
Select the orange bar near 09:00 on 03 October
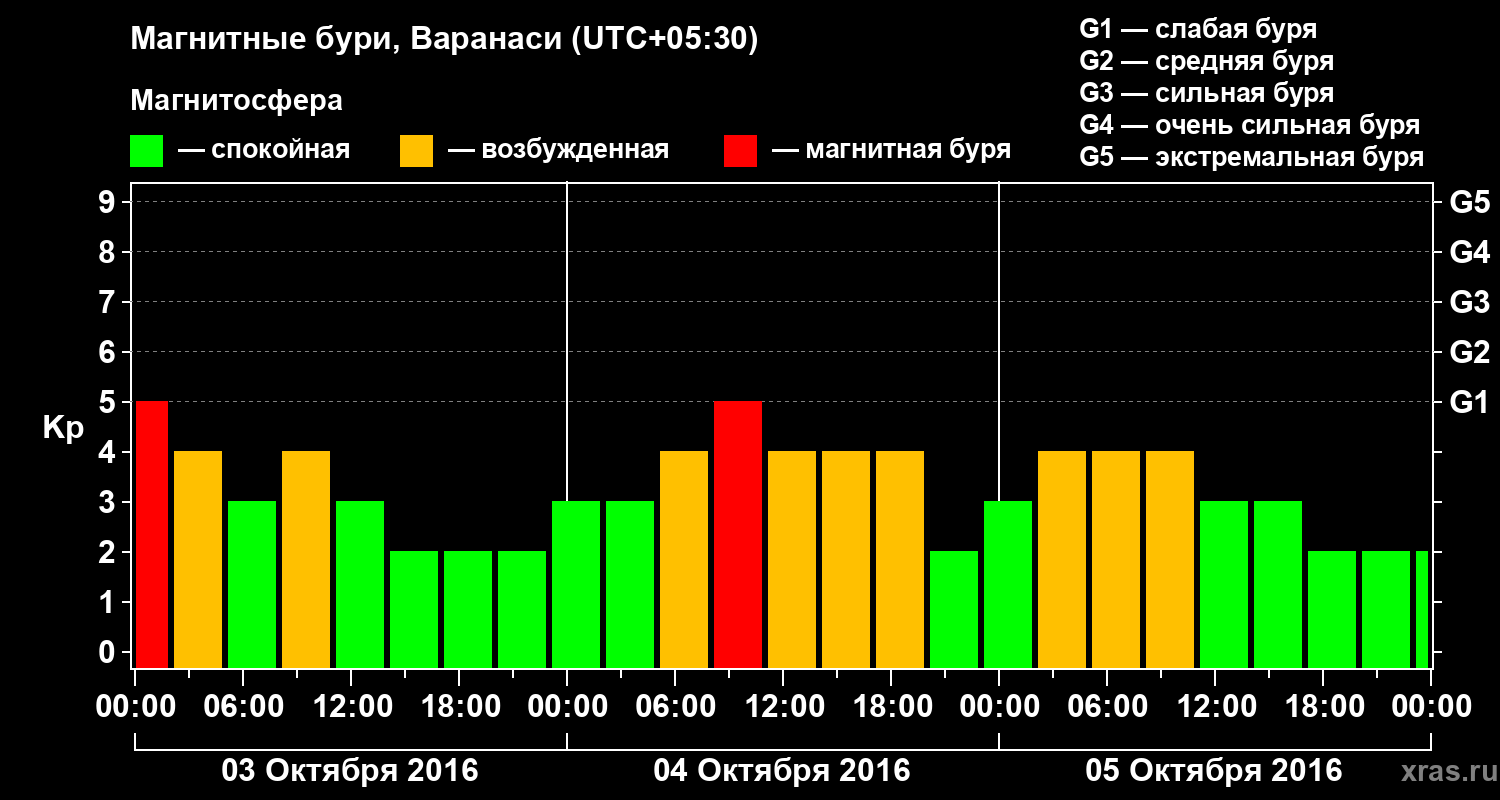(306, 559)
